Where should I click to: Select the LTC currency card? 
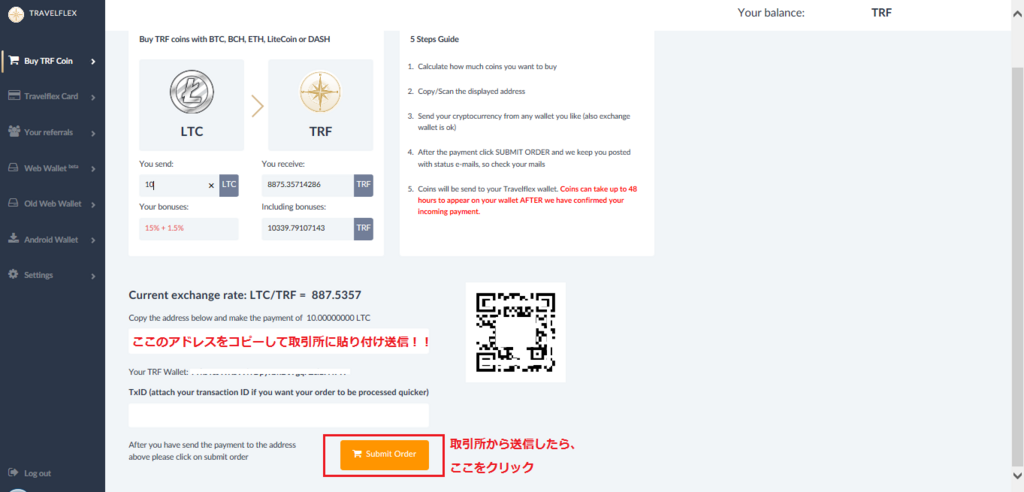pos(191,105)
